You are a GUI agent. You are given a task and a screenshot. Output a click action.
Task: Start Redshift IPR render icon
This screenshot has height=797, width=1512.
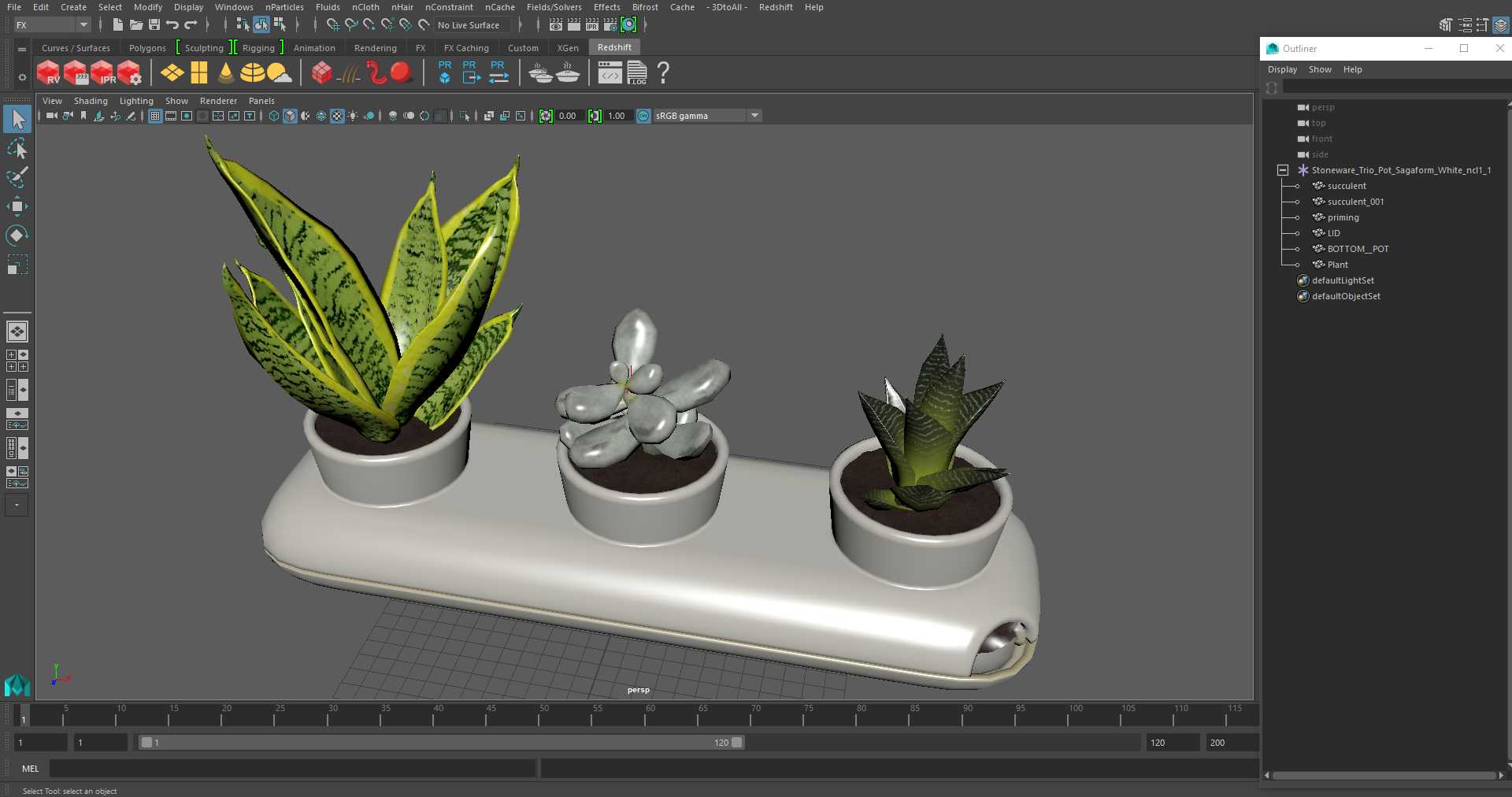pos(102,73)
